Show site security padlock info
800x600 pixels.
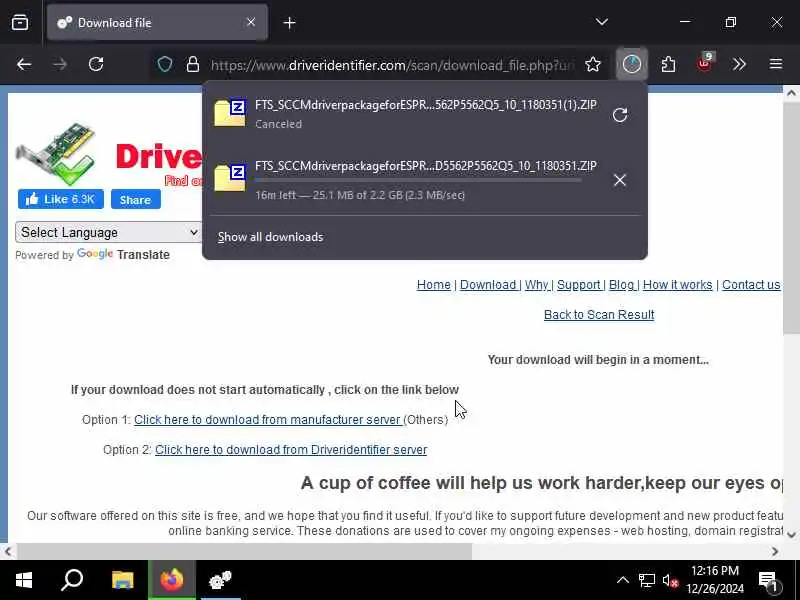[x=192, y=64]
